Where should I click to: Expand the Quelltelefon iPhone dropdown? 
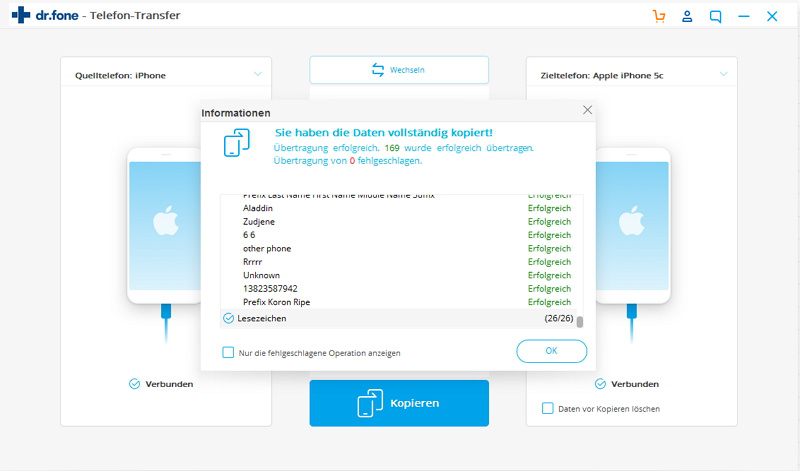[258, 75]
